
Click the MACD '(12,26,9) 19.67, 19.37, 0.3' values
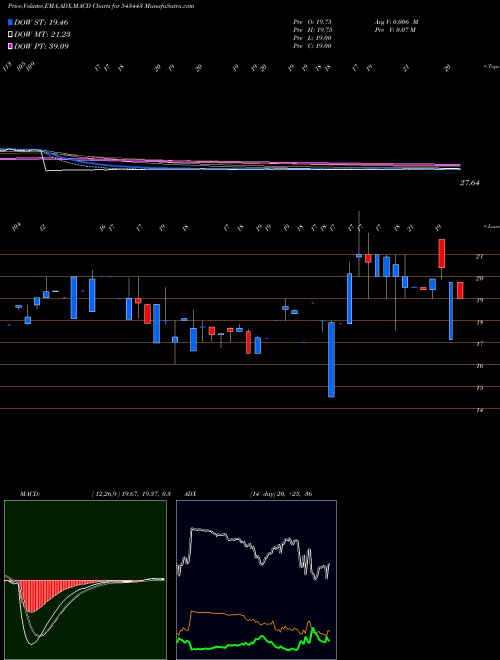(130, 494)
